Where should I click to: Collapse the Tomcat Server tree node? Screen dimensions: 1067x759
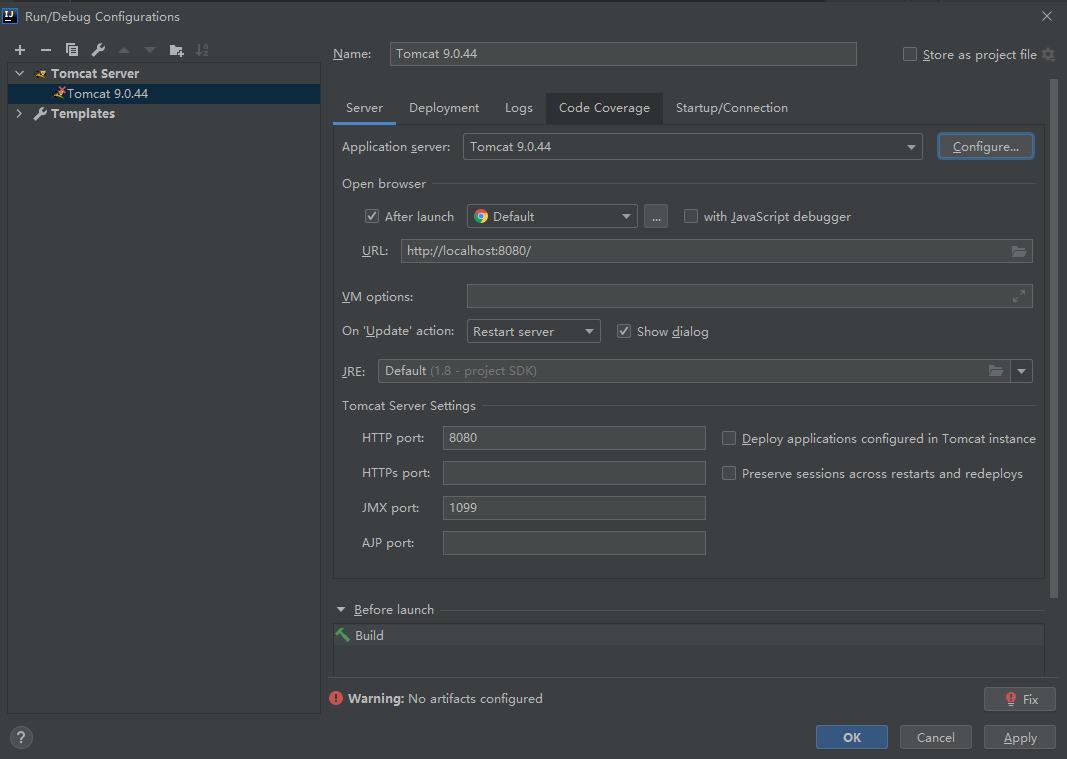(20, 73)
